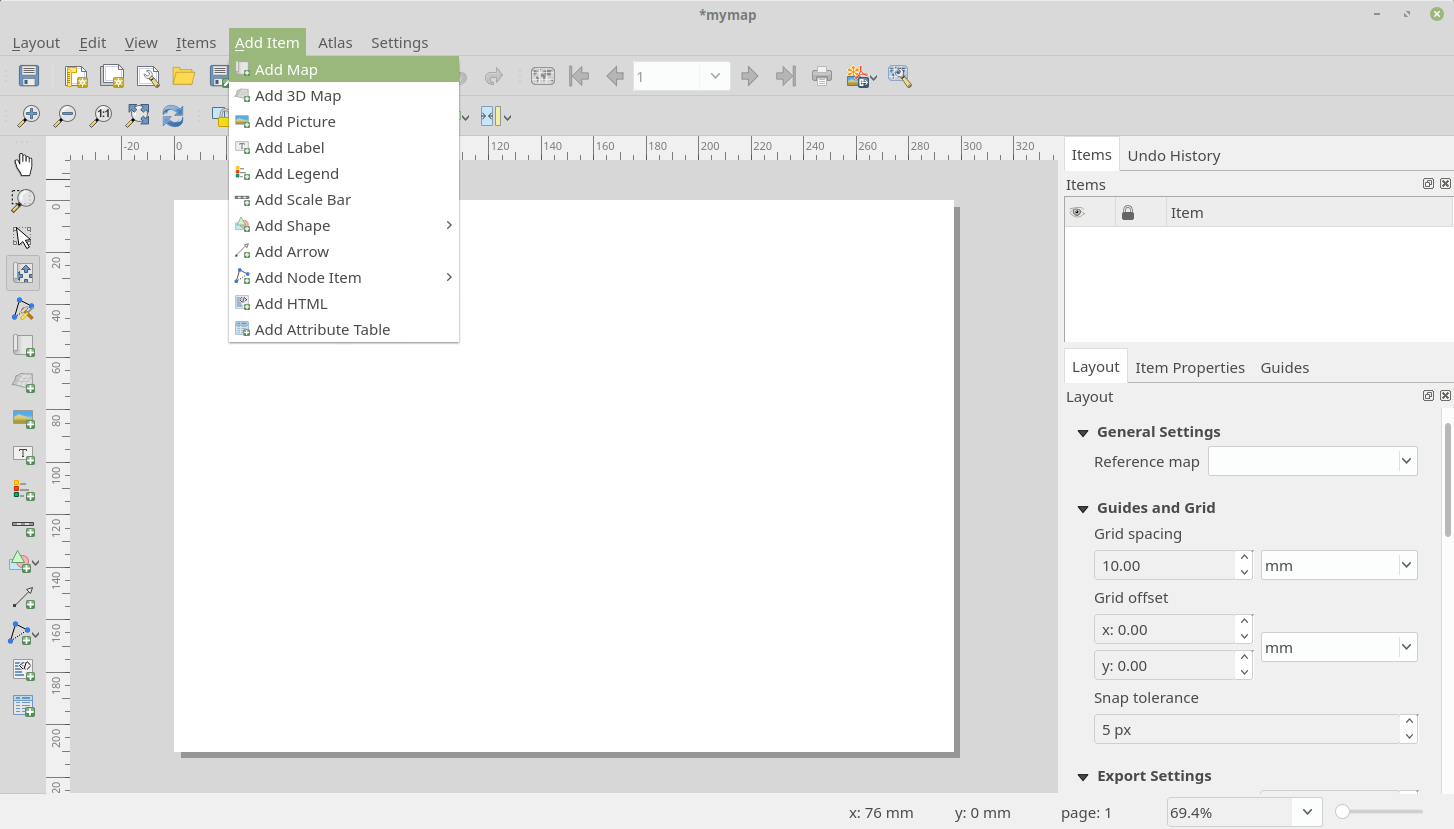
Task: Open the Grid spacing unit mm dropdown
Action: tap(1338, 565)
